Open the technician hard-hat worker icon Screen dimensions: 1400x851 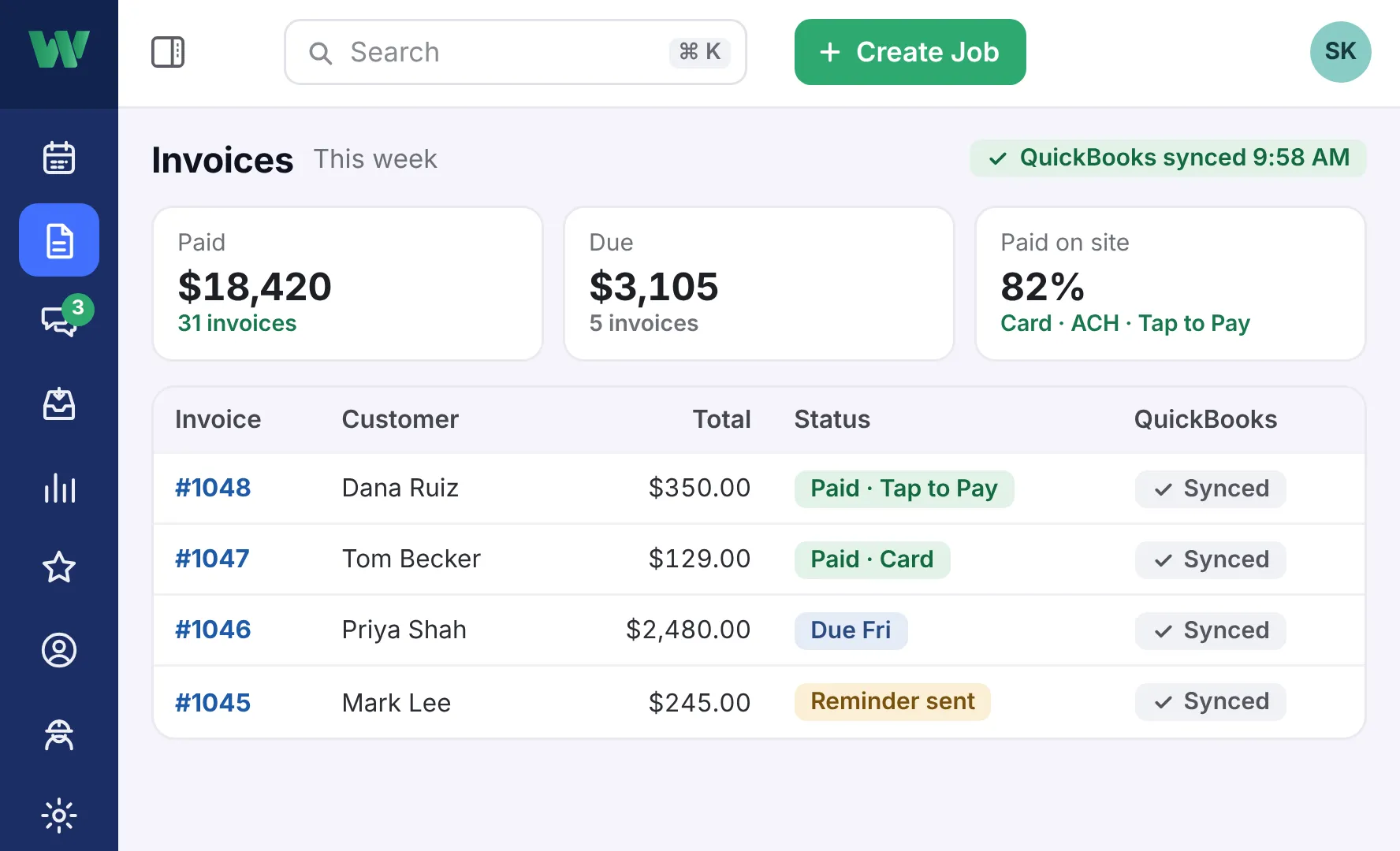[x=59, y=734]
